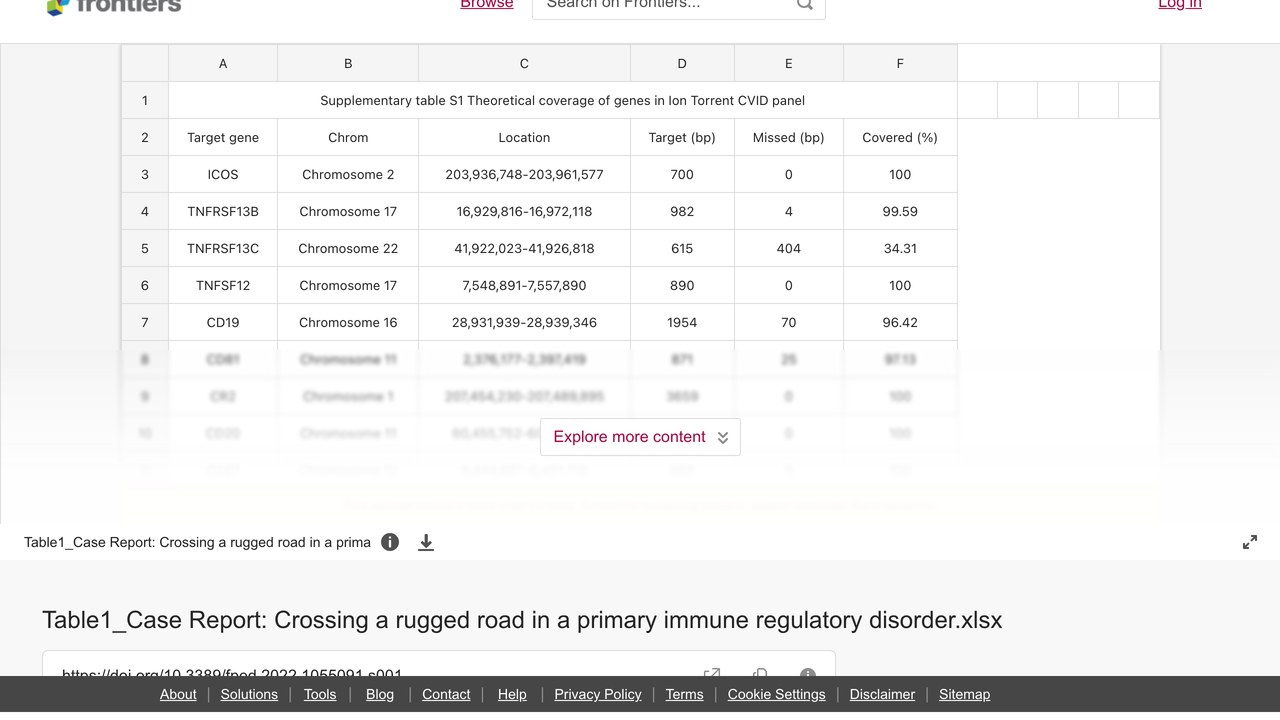Select column F header
The width and height of the screenshot is (1280, 720).
[900, 63]
